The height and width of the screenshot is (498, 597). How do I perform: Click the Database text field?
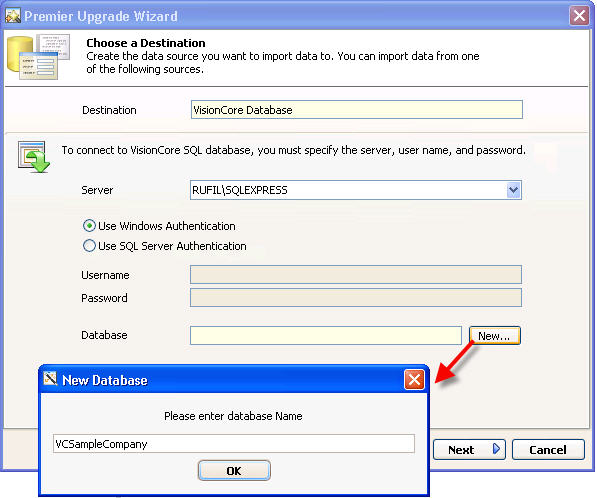326,335
